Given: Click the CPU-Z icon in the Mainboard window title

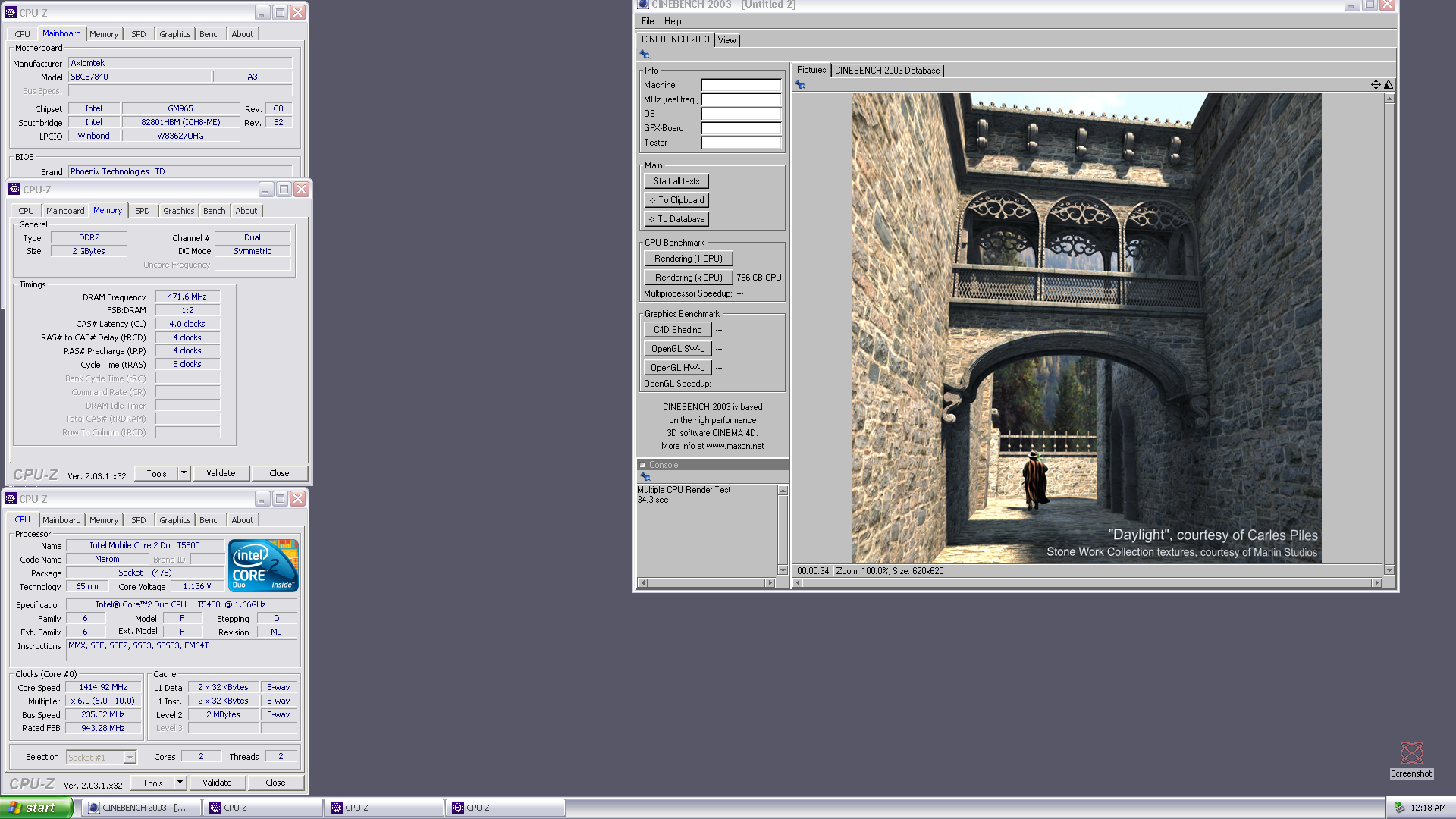Looking at the screenshot, I should point(11,13).
